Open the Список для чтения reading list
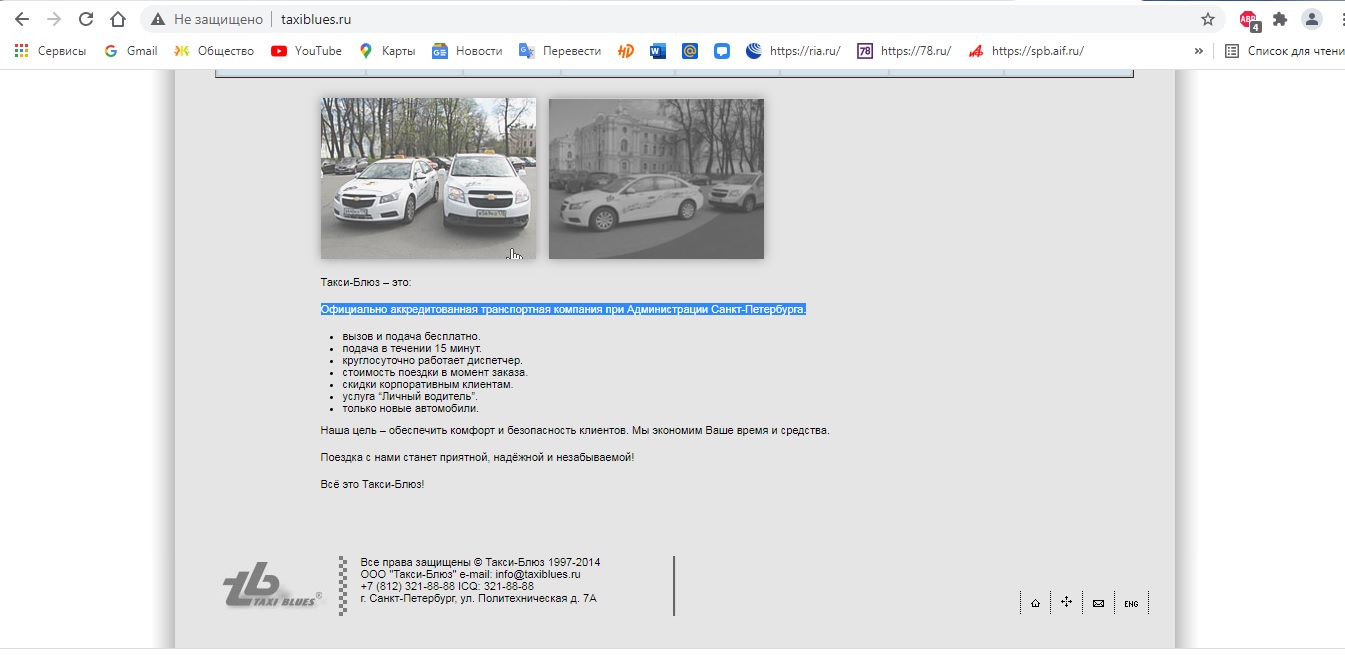Screen dimensions: 1345x655 pos(1285,51)
